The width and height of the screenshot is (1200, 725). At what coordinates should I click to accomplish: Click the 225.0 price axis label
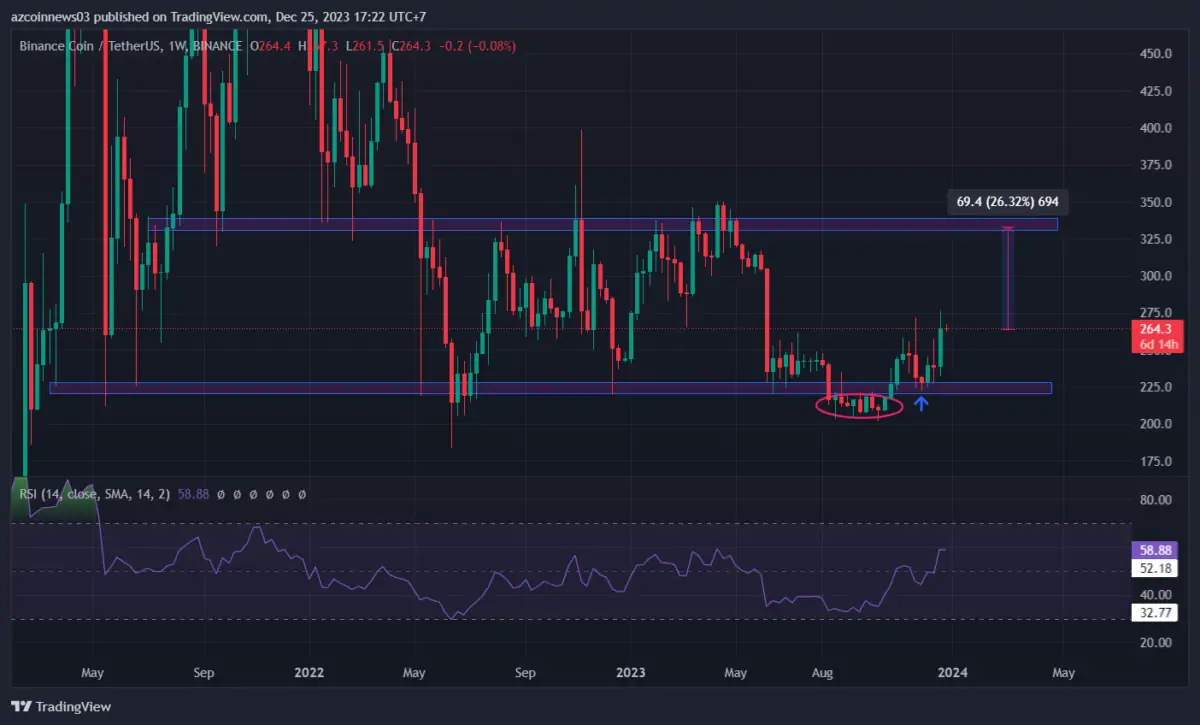[1156, 387]
